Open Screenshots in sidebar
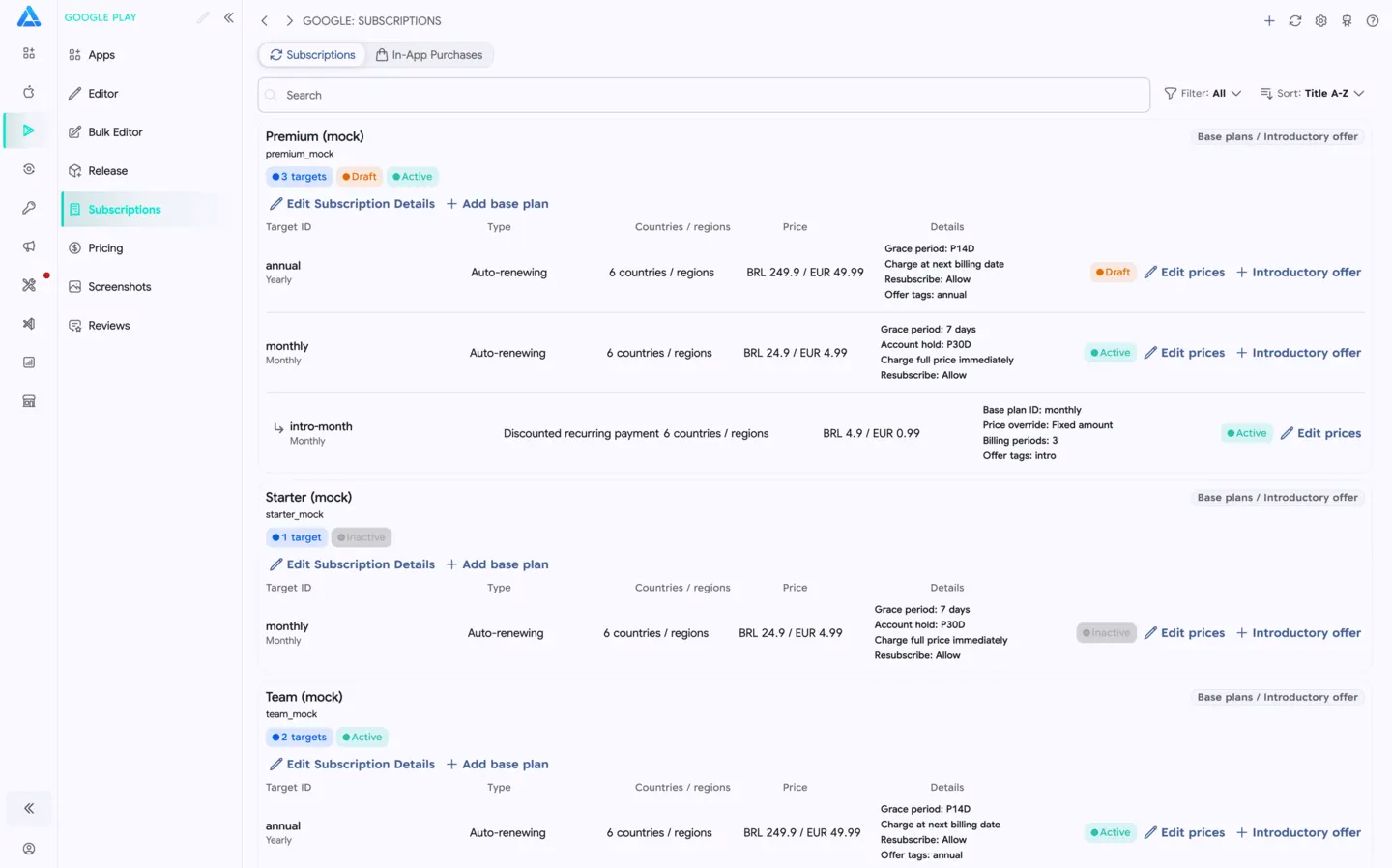Screen dimensions: 1392x868 [147, 287]
